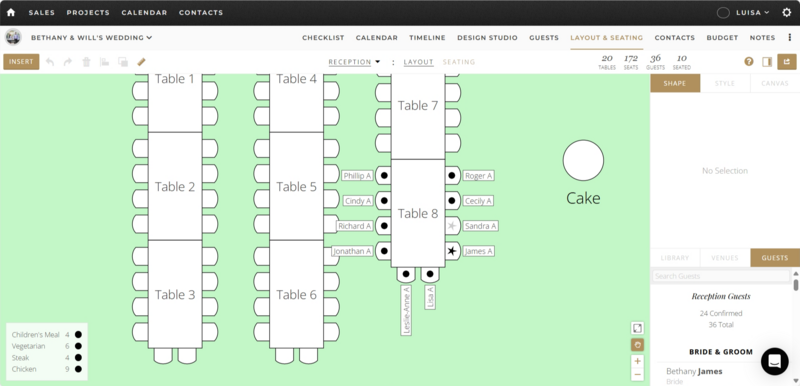Go to the Guests project tab
Viewport: 800px width, 386px height.
click(544, 38)
